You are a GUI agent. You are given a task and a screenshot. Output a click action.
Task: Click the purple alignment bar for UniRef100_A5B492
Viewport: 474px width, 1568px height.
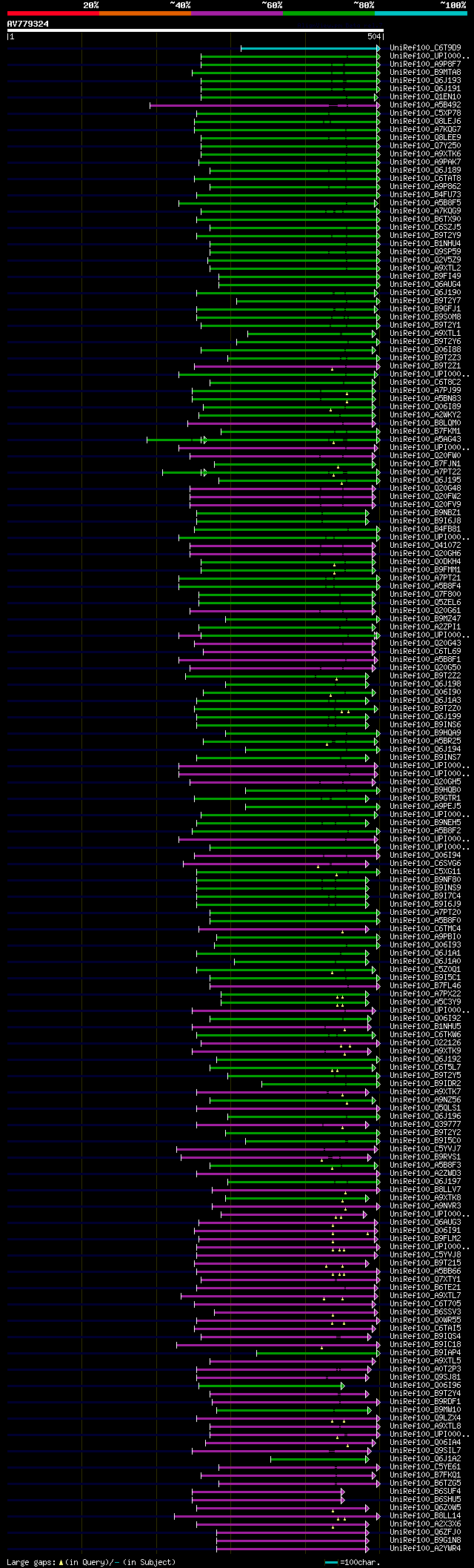pos(264,105)
